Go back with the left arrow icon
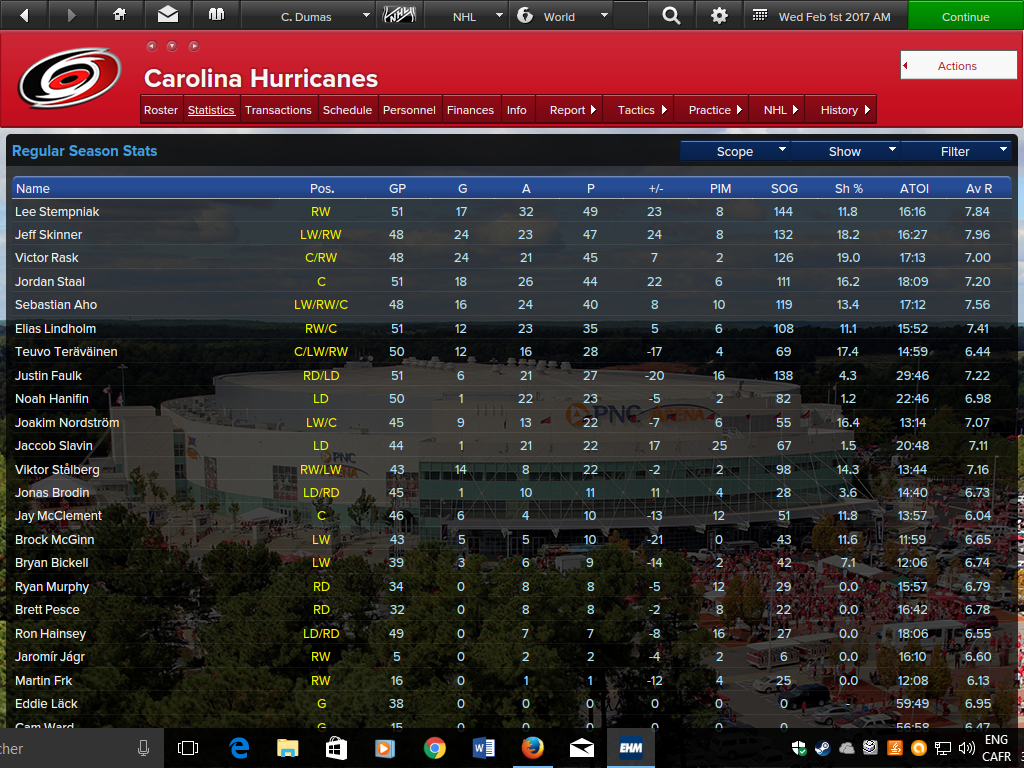The width and height of the screenshot is (1024, 768). point(25,15)
